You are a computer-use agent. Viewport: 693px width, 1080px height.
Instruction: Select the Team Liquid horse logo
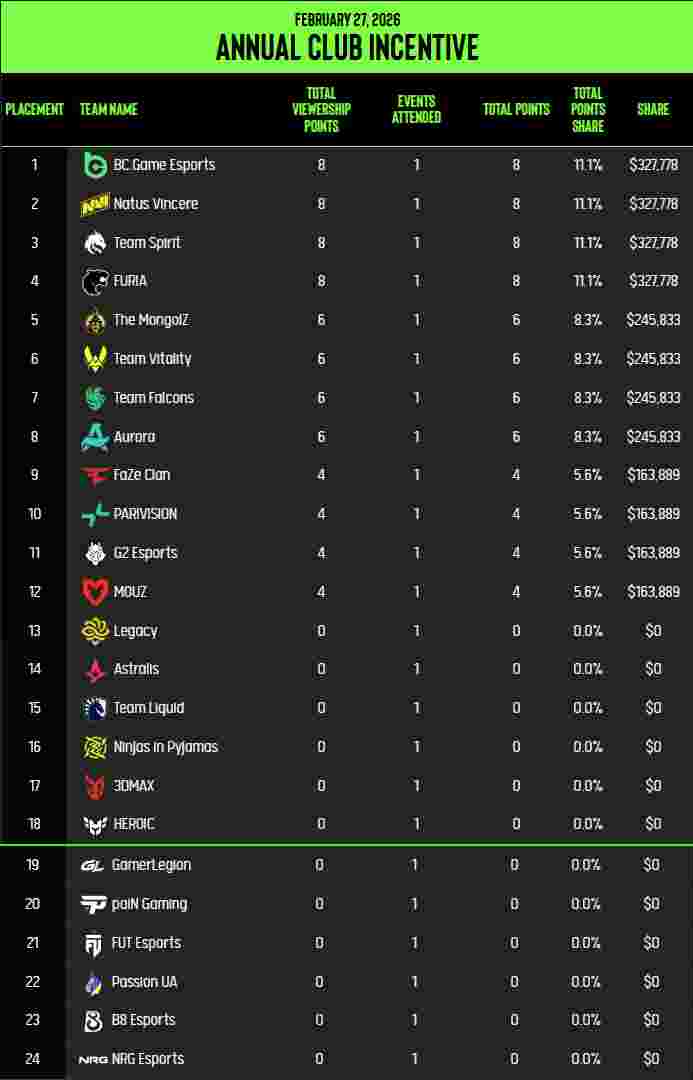pos(94,708)
